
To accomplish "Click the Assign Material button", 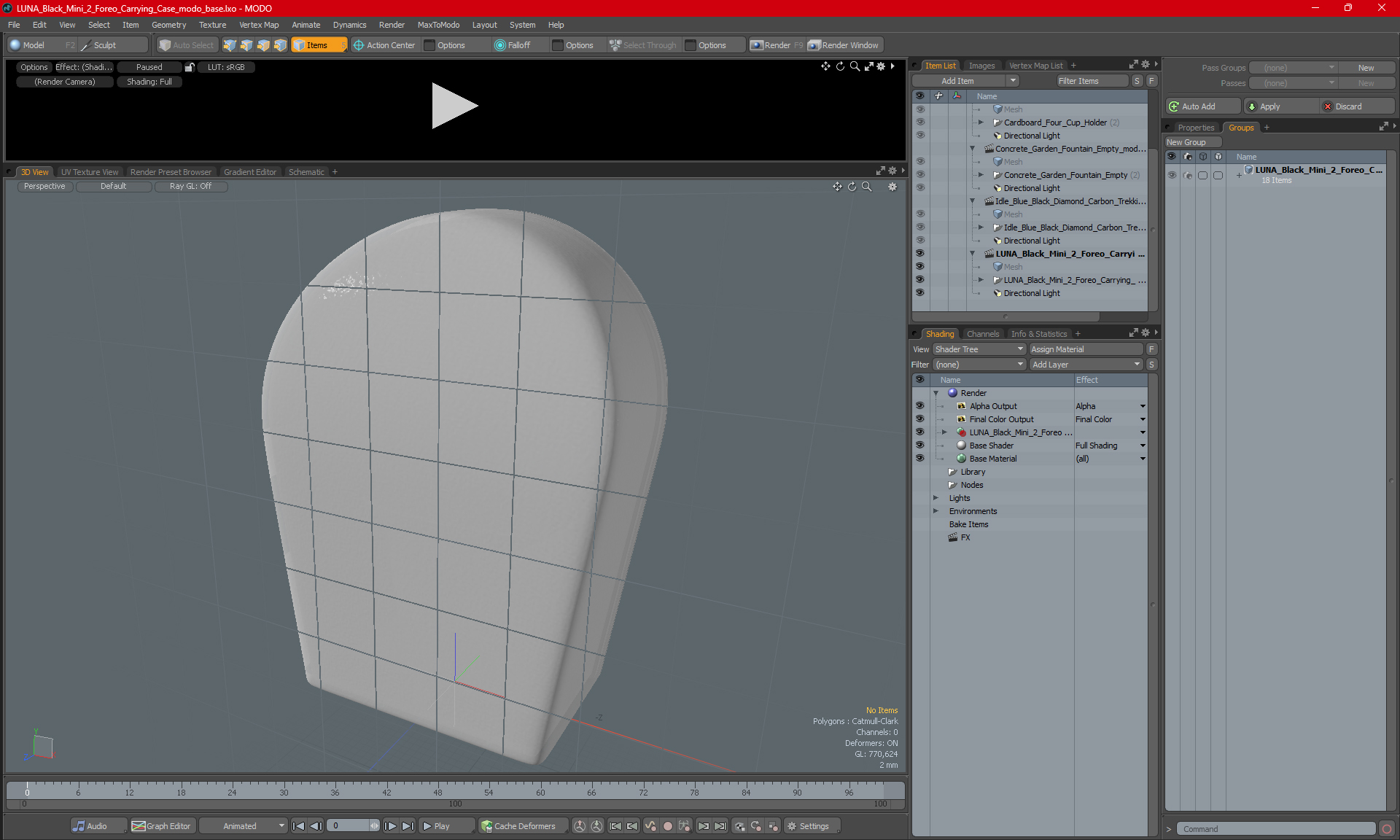I will [1085, 349].
